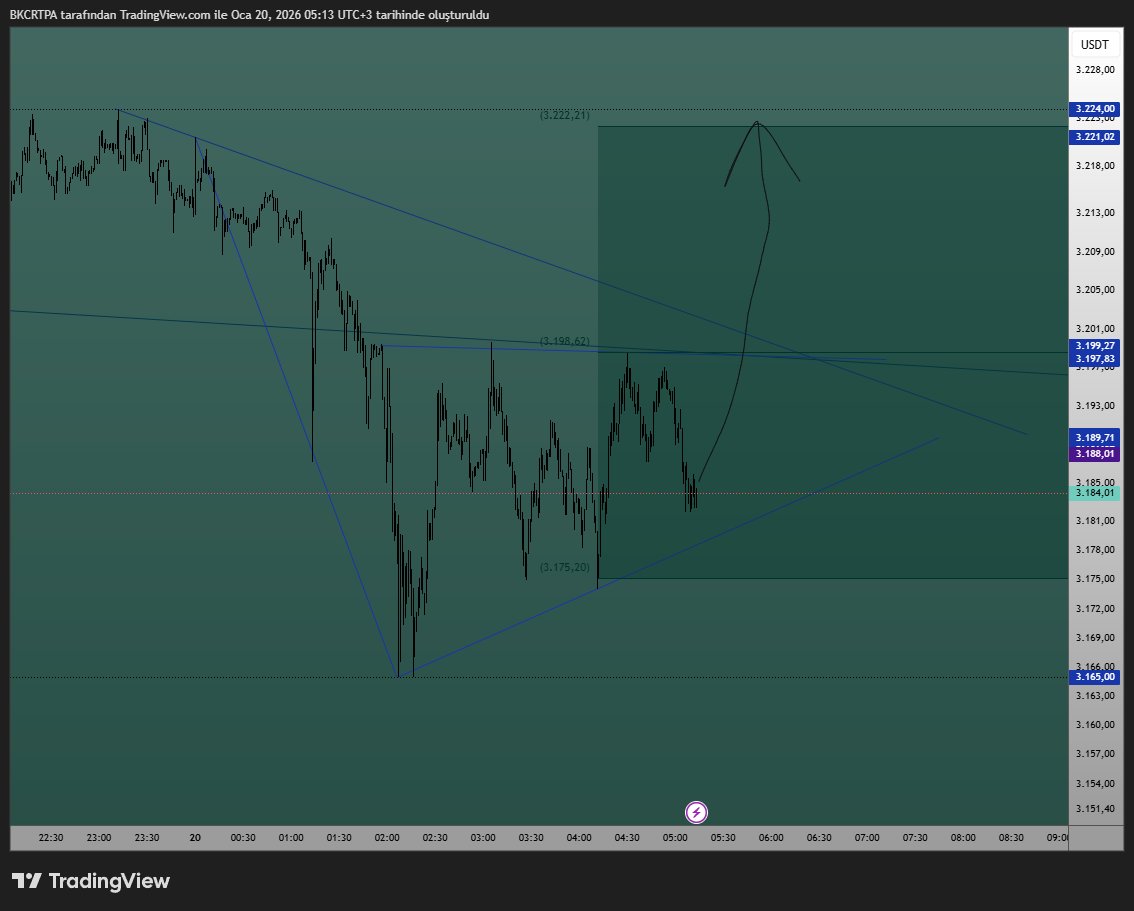Click the 3.181,00 price axis value
The height and width of the screenshot is (911, 1134).
click(1094, 521)
